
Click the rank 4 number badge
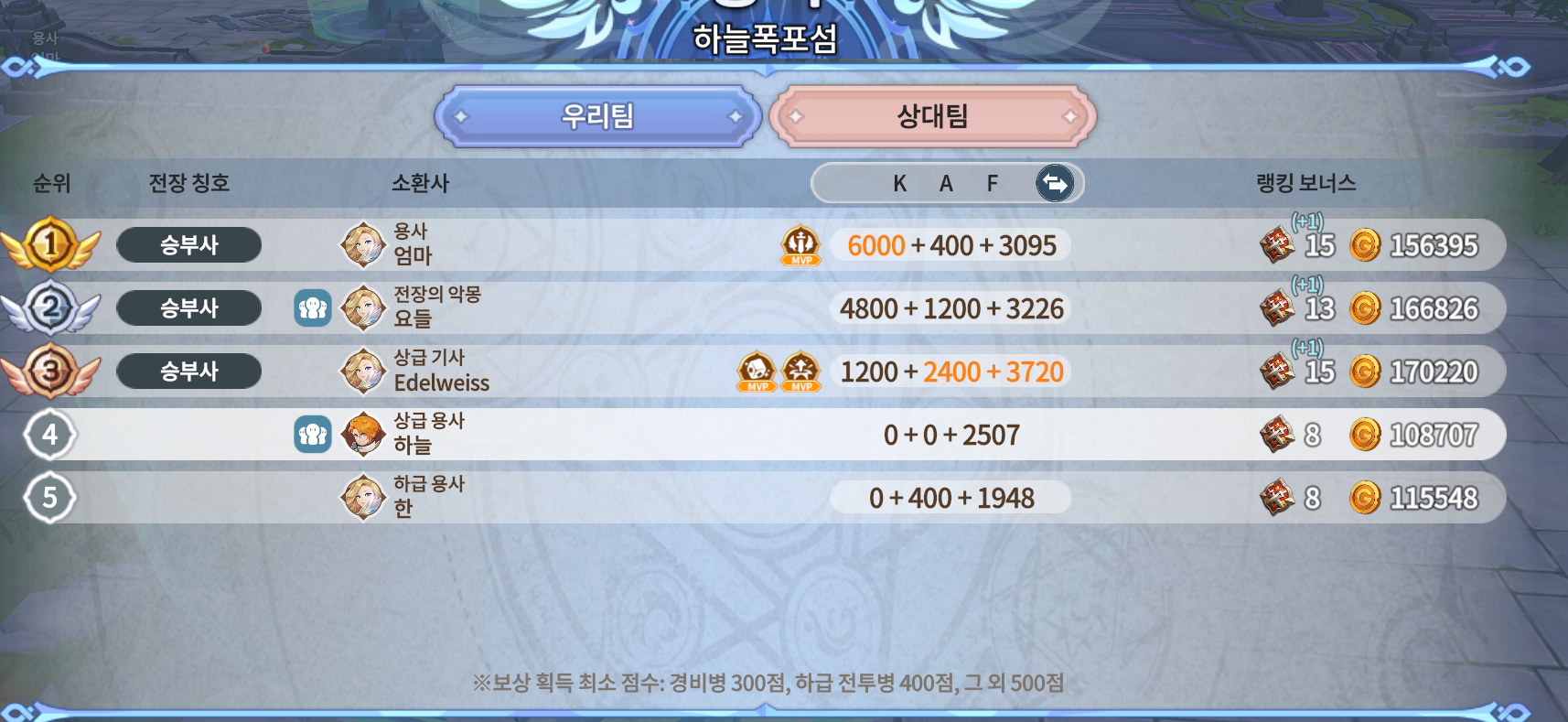[49, 435]
